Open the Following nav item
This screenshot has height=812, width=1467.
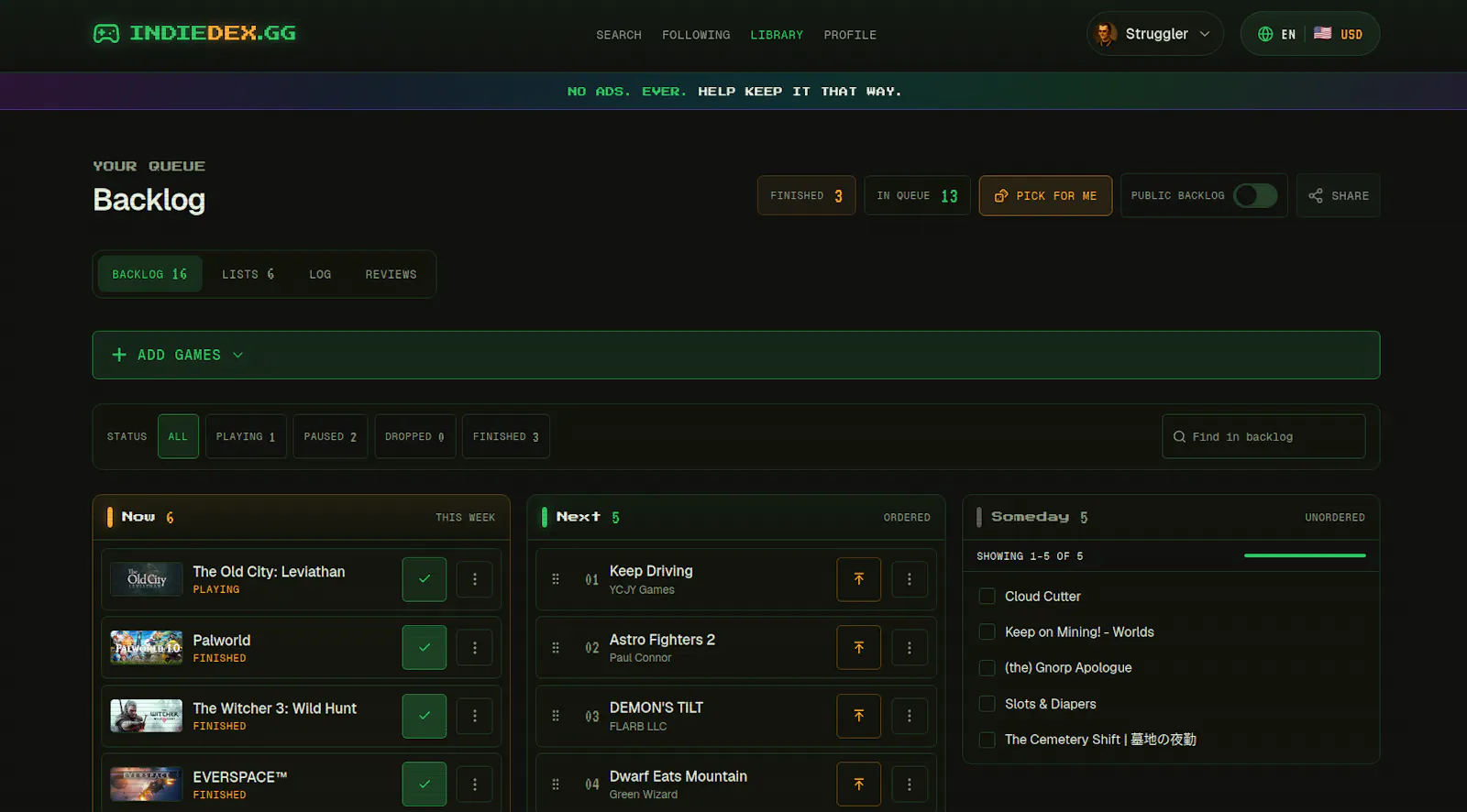pyautogui.click(x=696, y=35)
